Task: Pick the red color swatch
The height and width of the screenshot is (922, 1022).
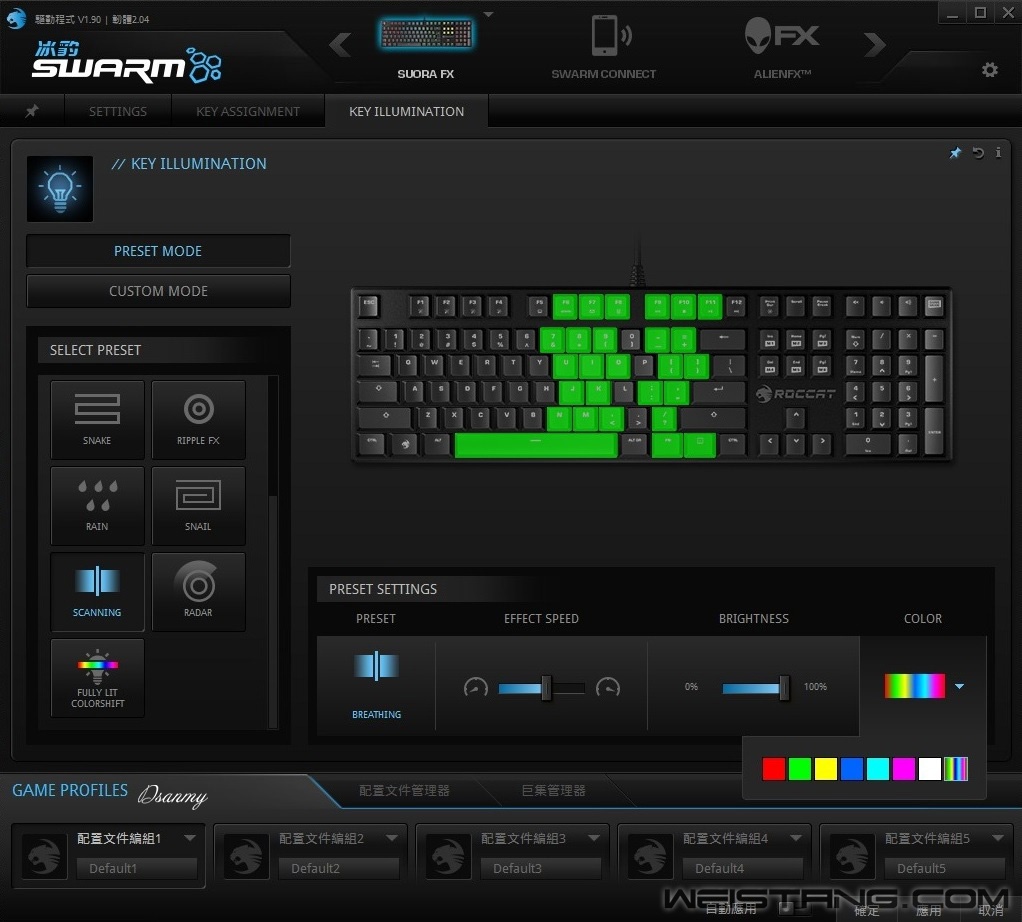Action: click(x=774, y=769)
